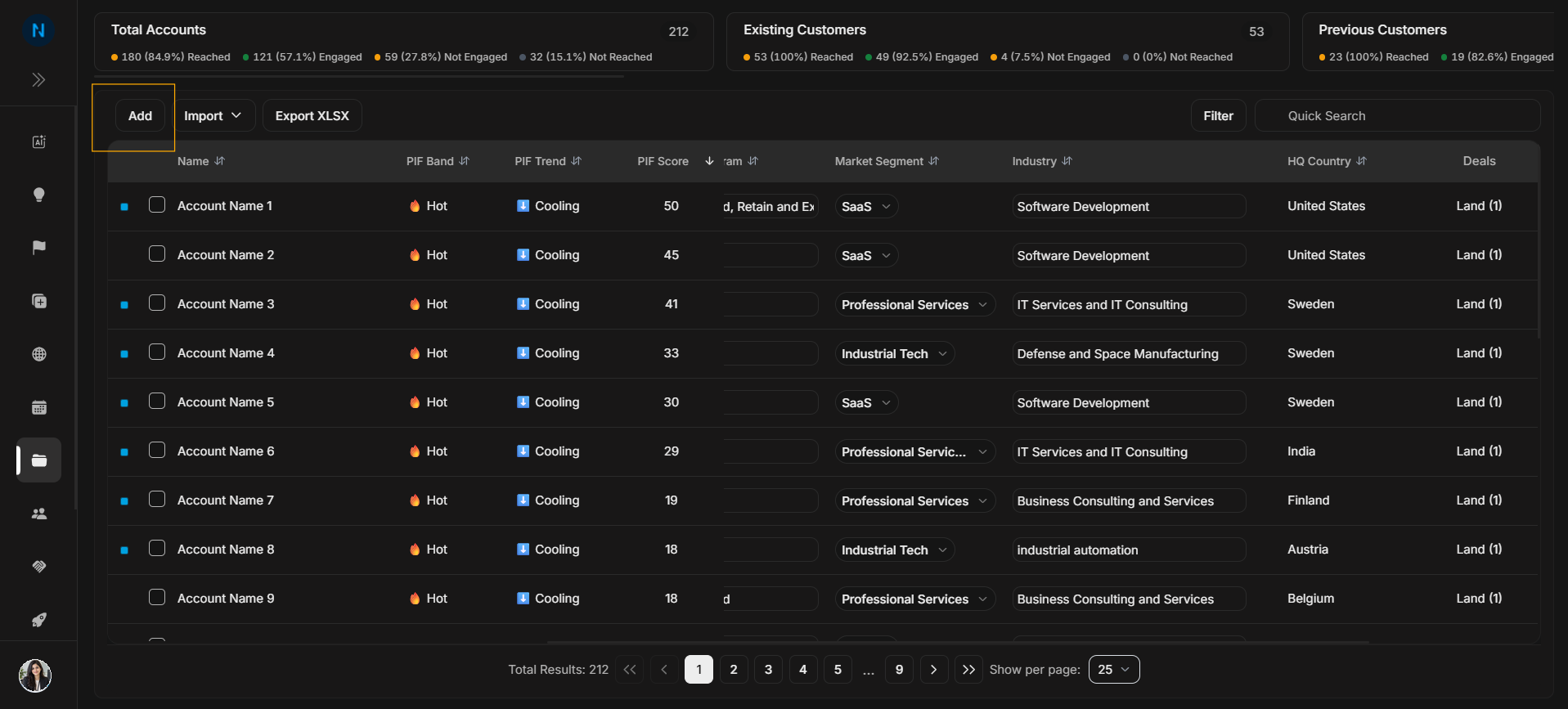Click the N app logo

tap(38, 30)
